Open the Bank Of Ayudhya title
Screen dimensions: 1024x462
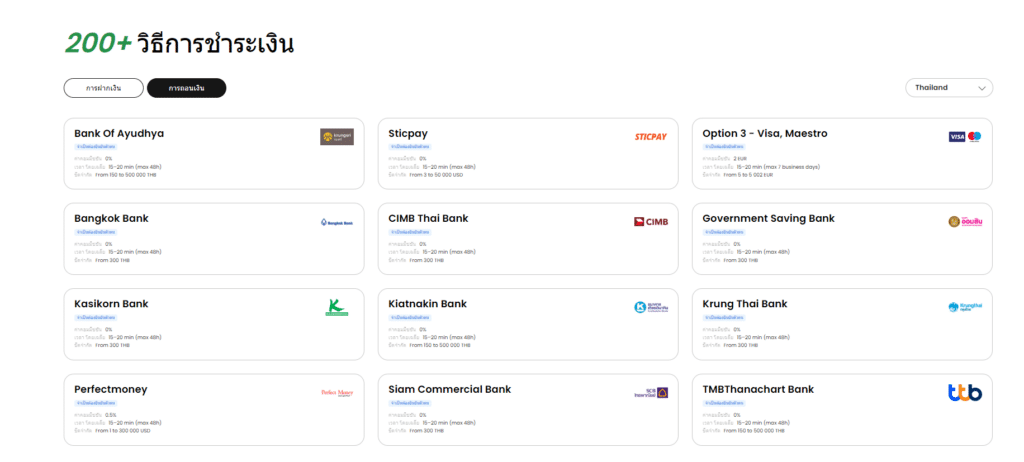[119, 133]
